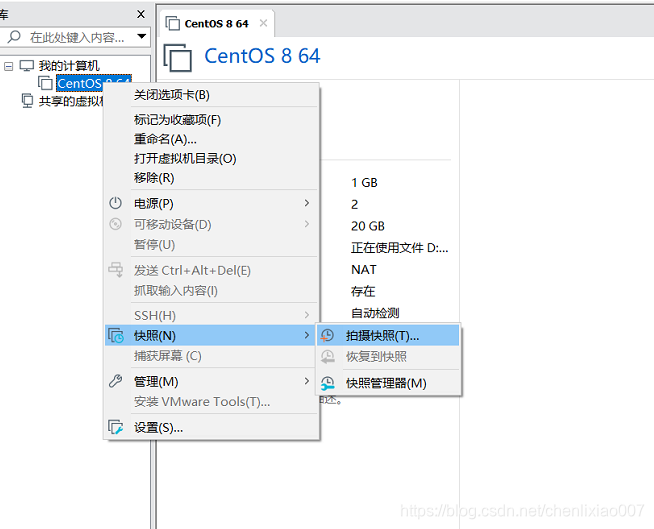Image resolution: width=654 pixels, height=529 pixels.
Task: Expand the 电源(P) submenu arrow
Action: 307,203
